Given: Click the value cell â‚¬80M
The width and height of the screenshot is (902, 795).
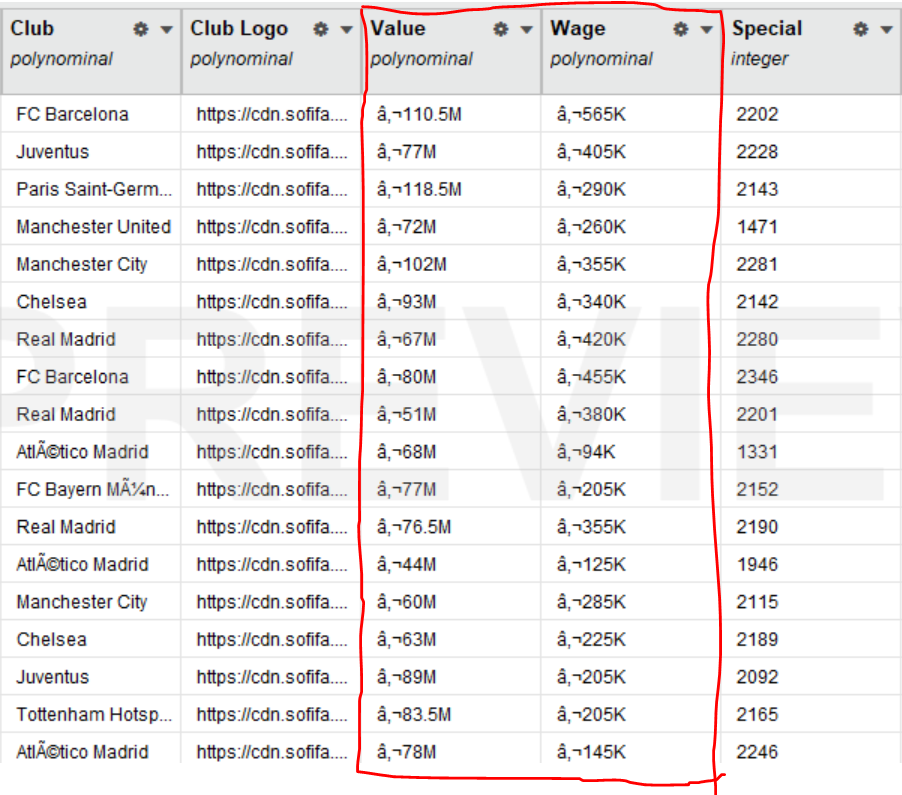Looking at the screenshot, I should 407,377.
